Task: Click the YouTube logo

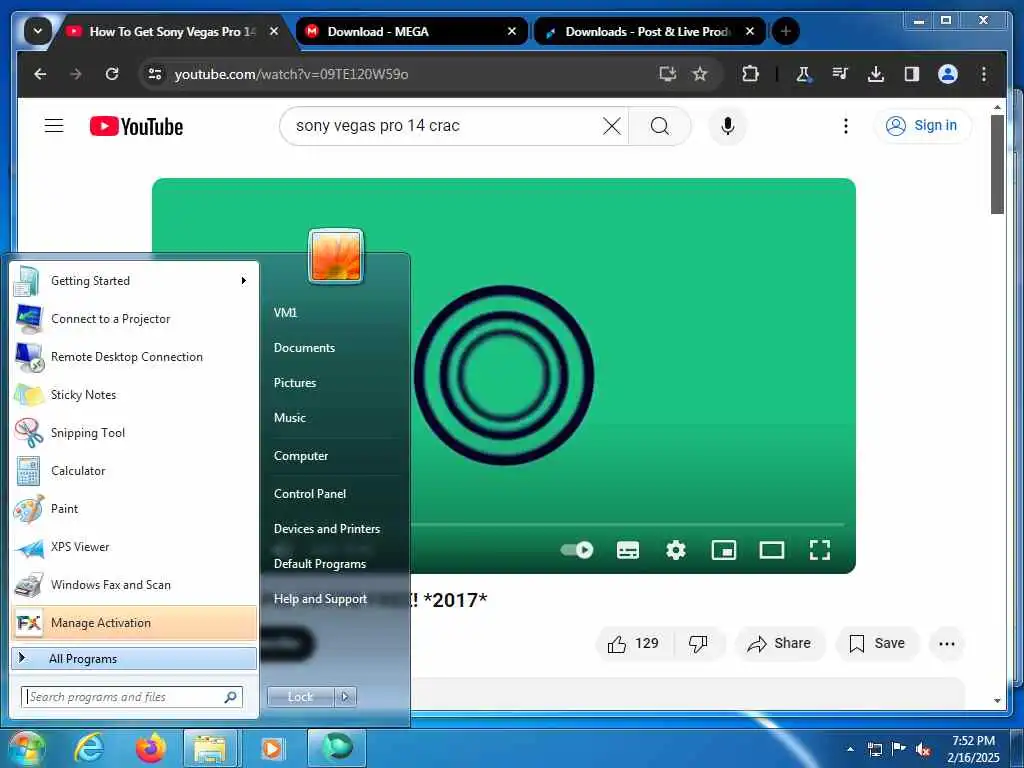Action: [x=136, y=126]
